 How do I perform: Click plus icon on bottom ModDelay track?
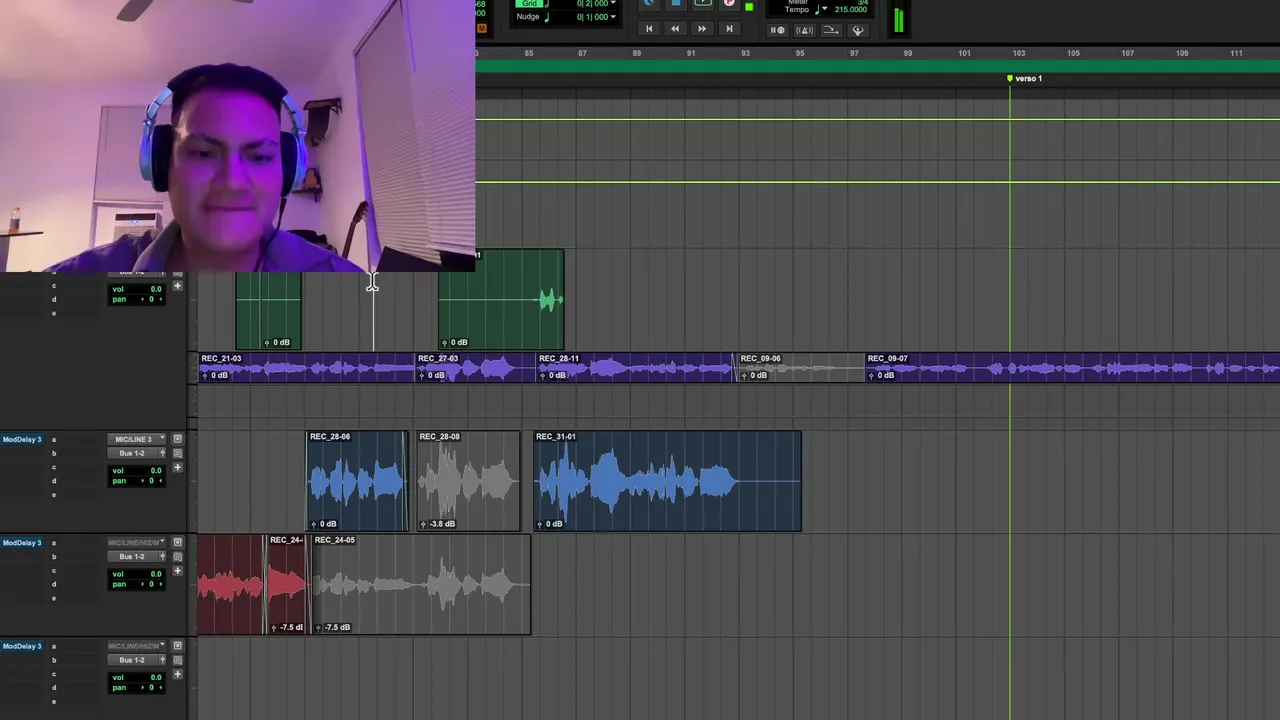tap(177, 674)
